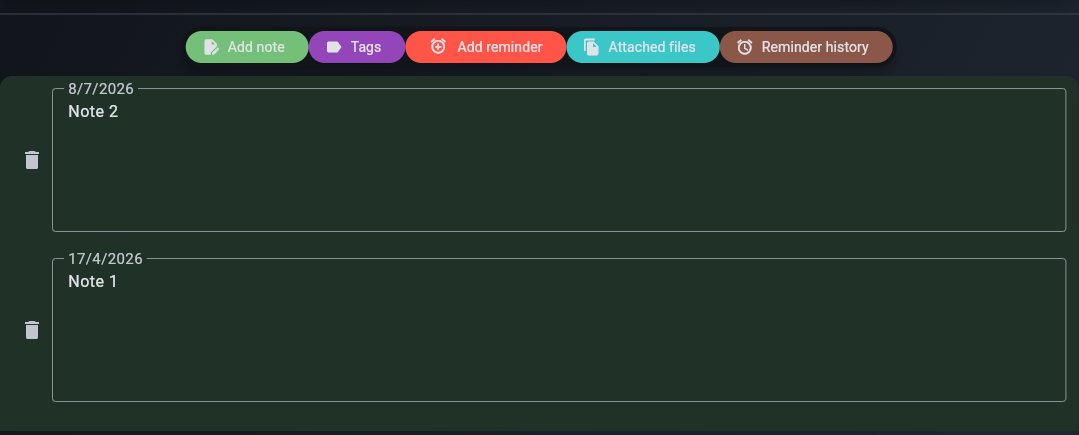Screen dimensions: 1079x435
Task: Delete Note 2 with its trash icon
Action: point(32,160)
